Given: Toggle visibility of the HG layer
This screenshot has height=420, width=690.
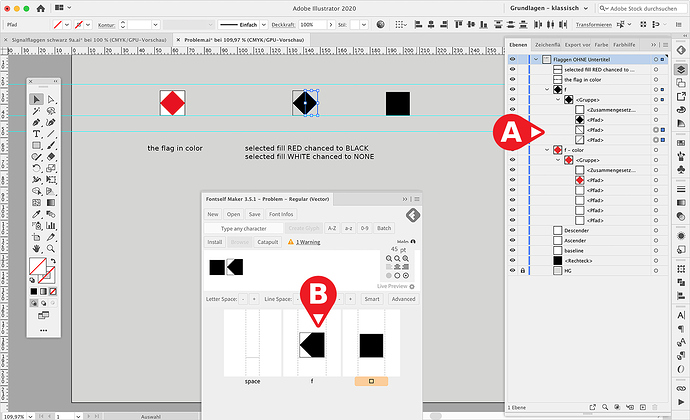Looking at the screenshot, I should pos(512,271).
